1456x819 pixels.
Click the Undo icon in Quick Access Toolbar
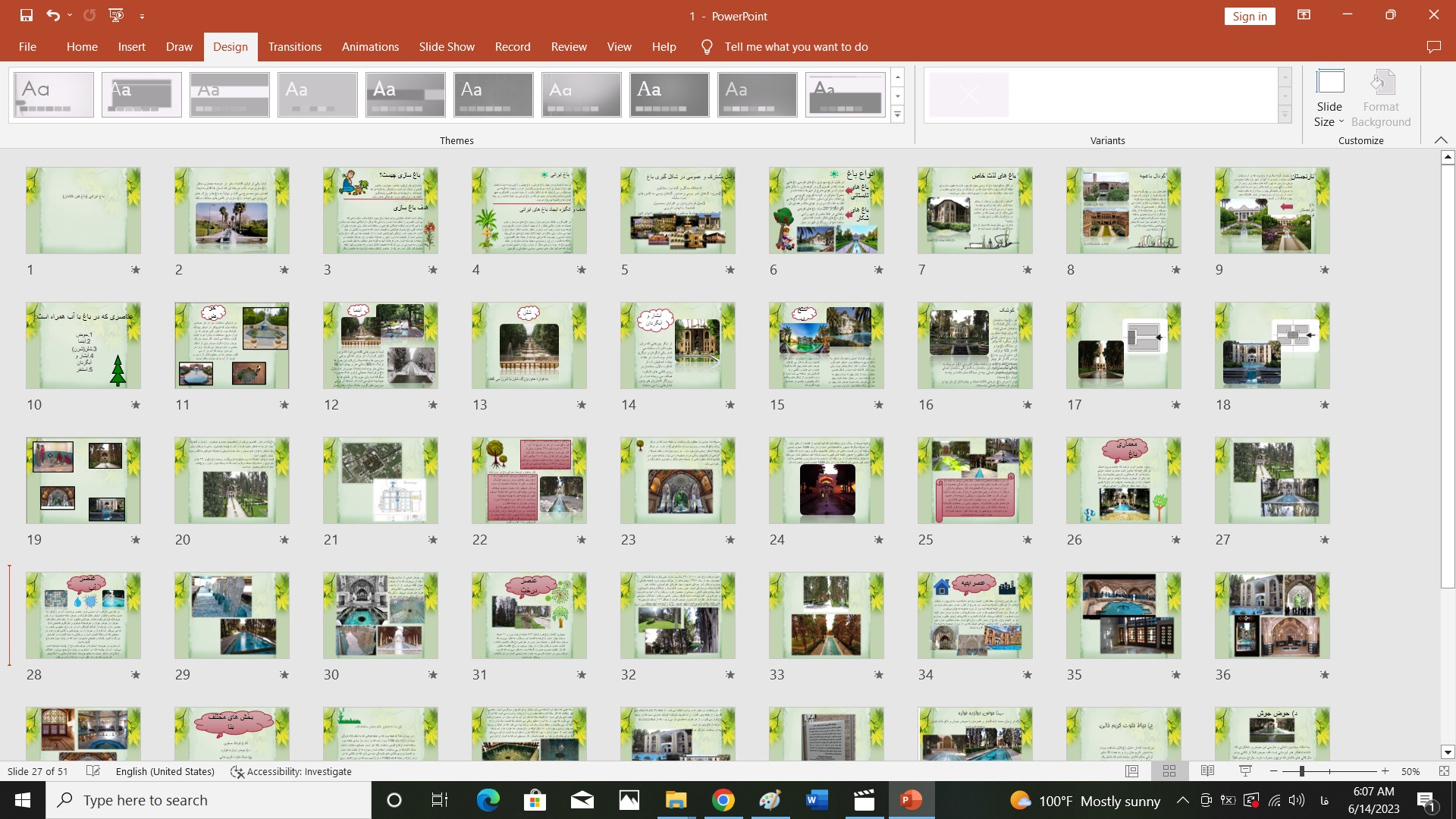51,15
